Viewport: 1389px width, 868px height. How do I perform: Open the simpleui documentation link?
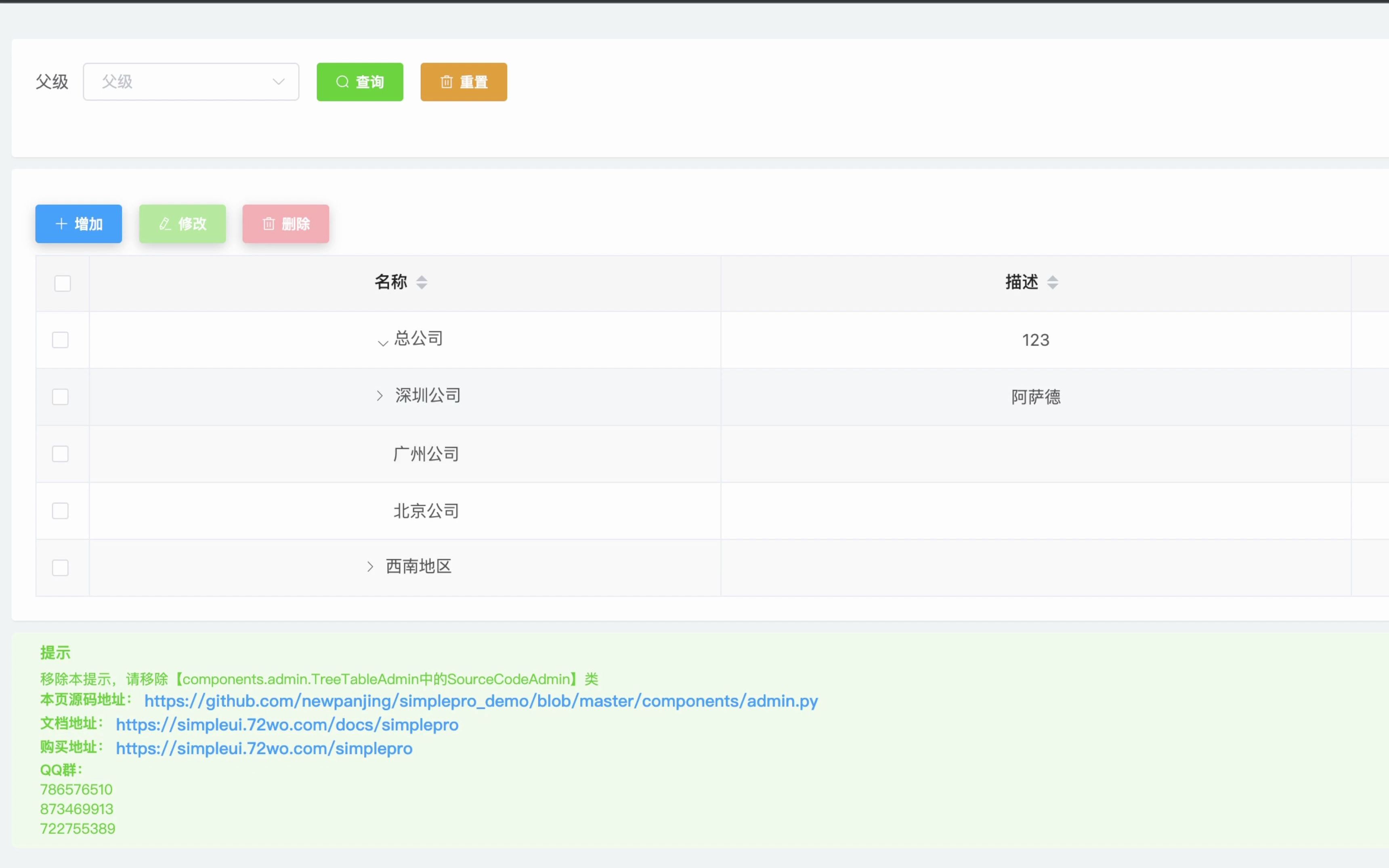coord(287,725)
